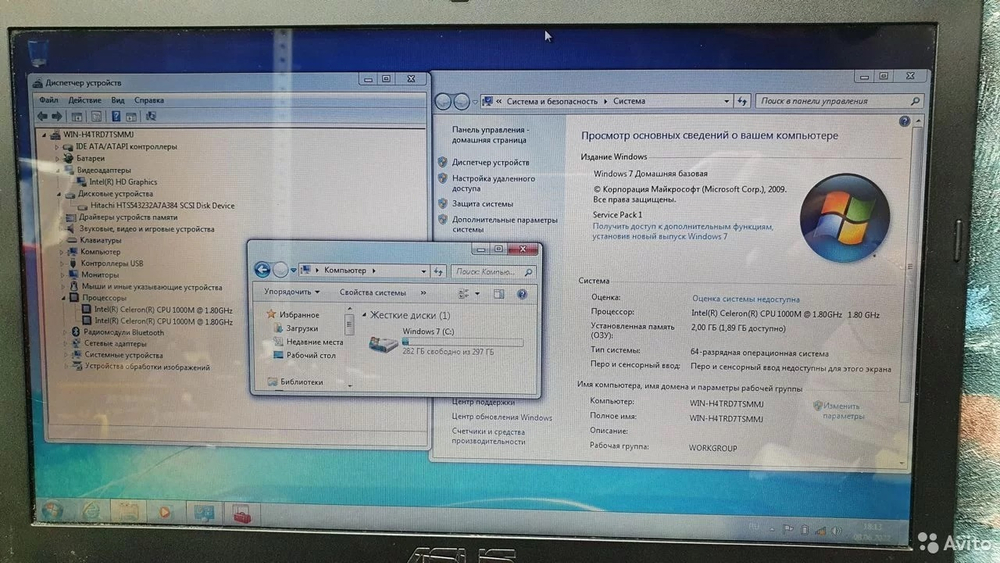
Task: Toggle the preview pane icon in Компьютер window
Action: [499, 294]
